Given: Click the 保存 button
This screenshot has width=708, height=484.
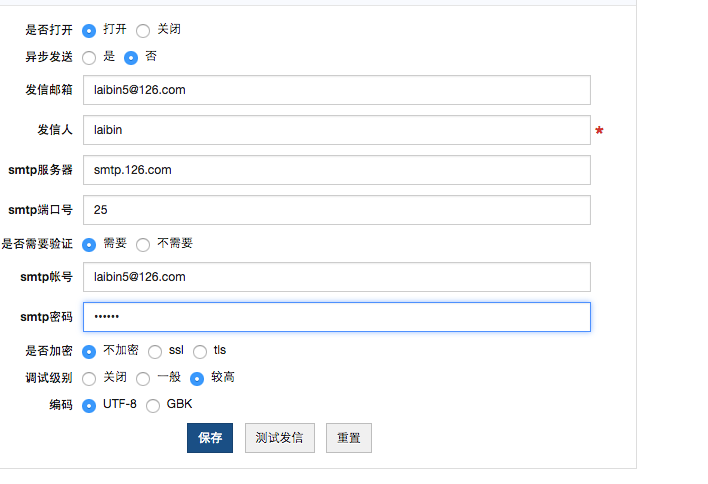Looking at the screenshot, I should tap(210, 438).
